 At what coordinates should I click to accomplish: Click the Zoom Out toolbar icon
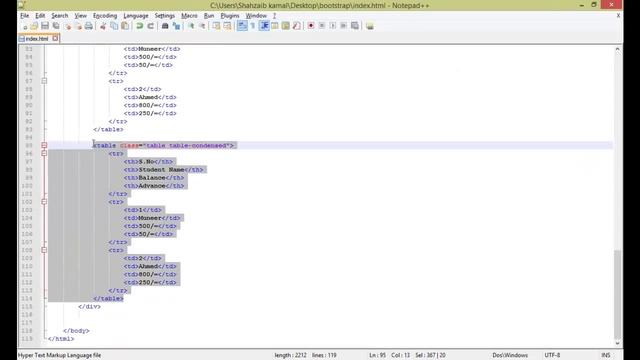(202, 26)
